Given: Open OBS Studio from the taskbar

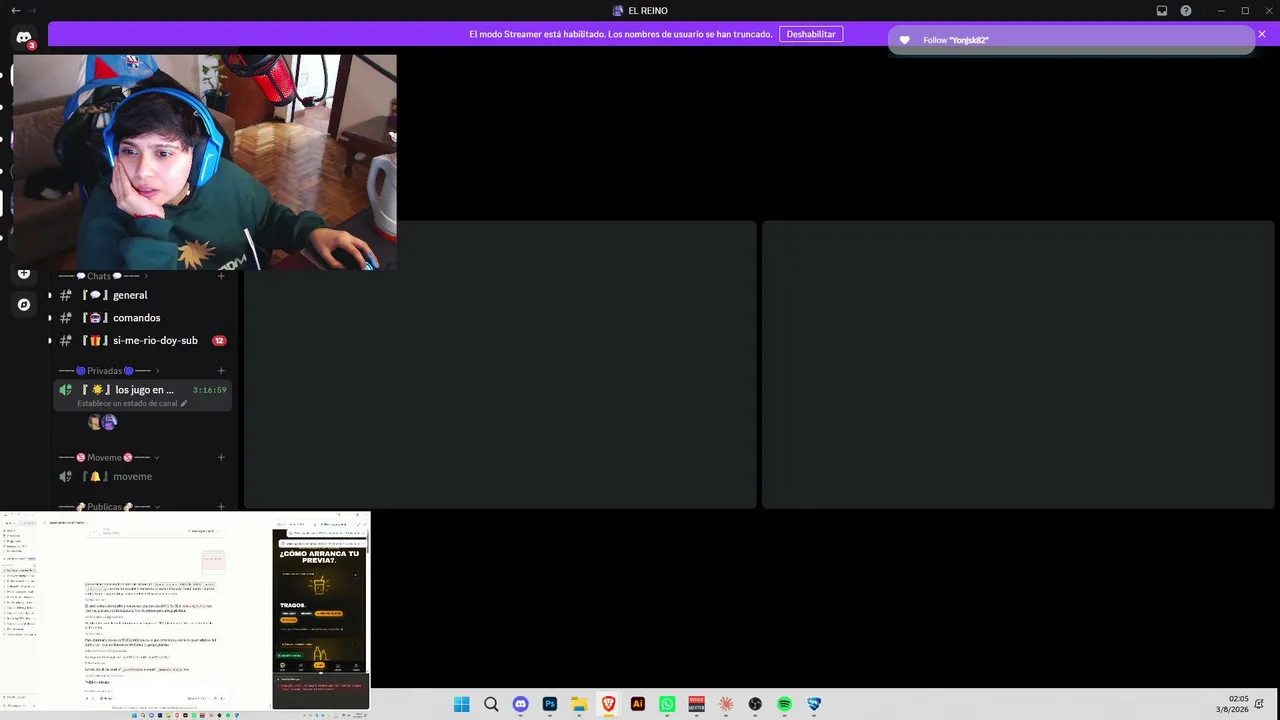Looking at the screenshot, I should coord(755,704).
